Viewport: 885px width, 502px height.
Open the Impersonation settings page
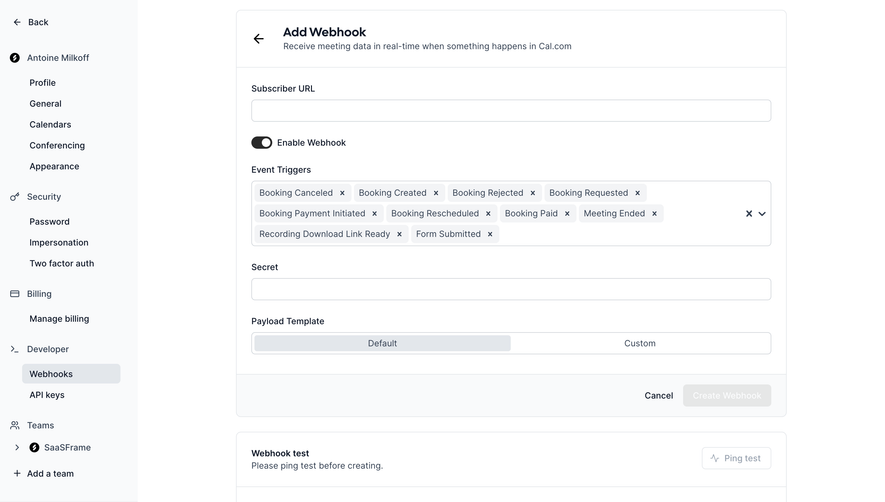pyautogui.click(x=59, y=242)
